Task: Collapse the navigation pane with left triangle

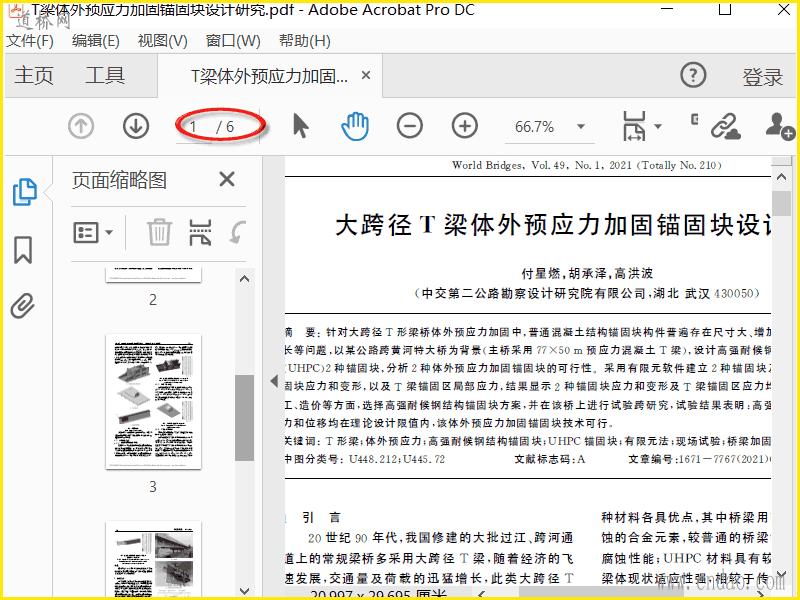Action: click(x=274, y=381)
